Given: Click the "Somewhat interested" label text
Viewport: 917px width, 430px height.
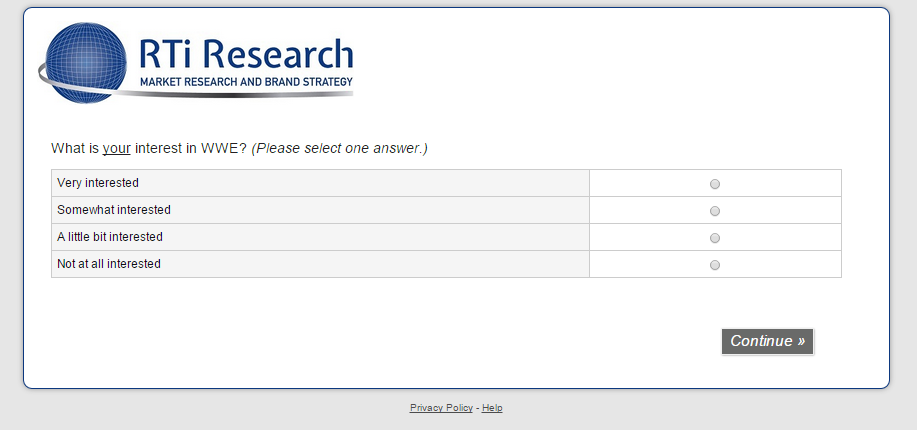Looking at the screenshot, I should pyautogui.click(x=114, y=210).
